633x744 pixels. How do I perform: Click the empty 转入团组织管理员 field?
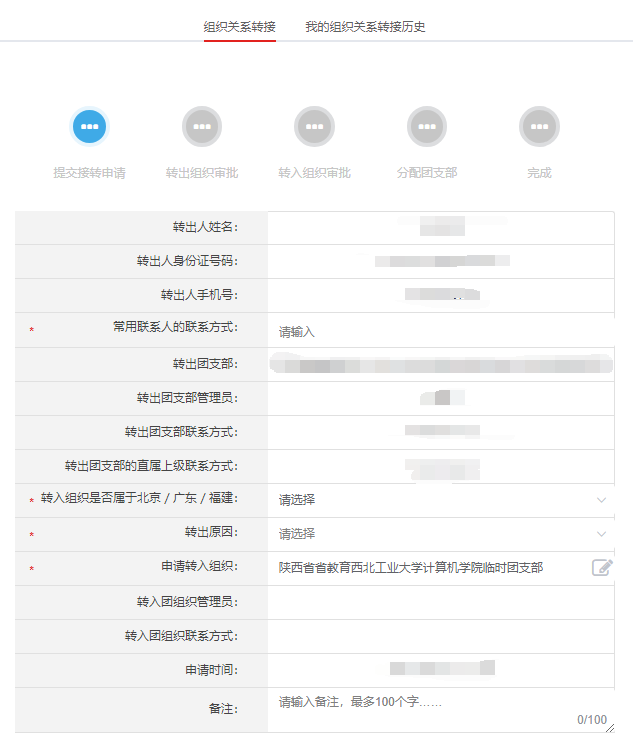[440, 602]
